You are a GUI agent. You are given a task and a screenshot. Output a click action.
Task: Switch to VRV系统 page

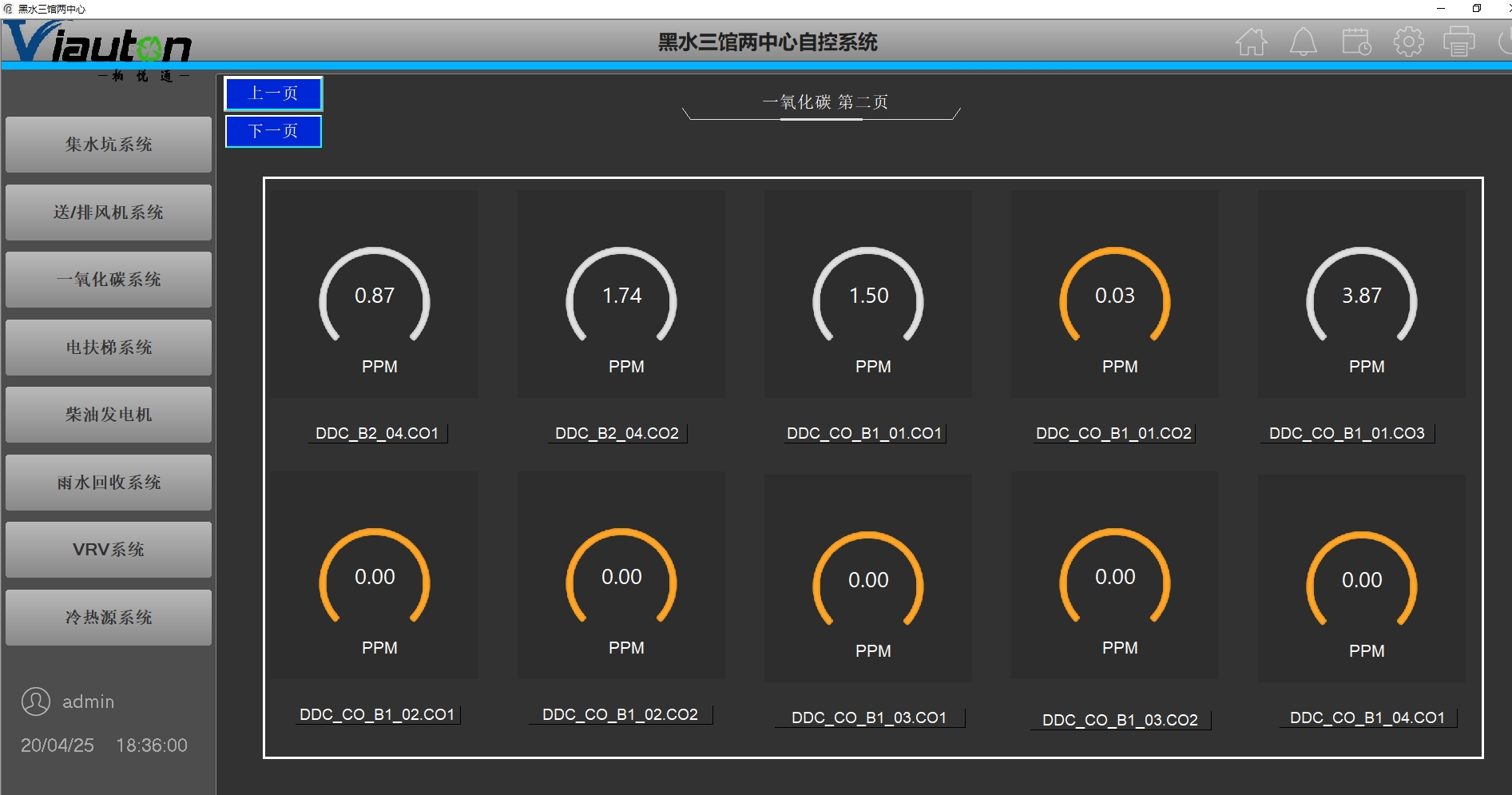(x=109, y=550)
